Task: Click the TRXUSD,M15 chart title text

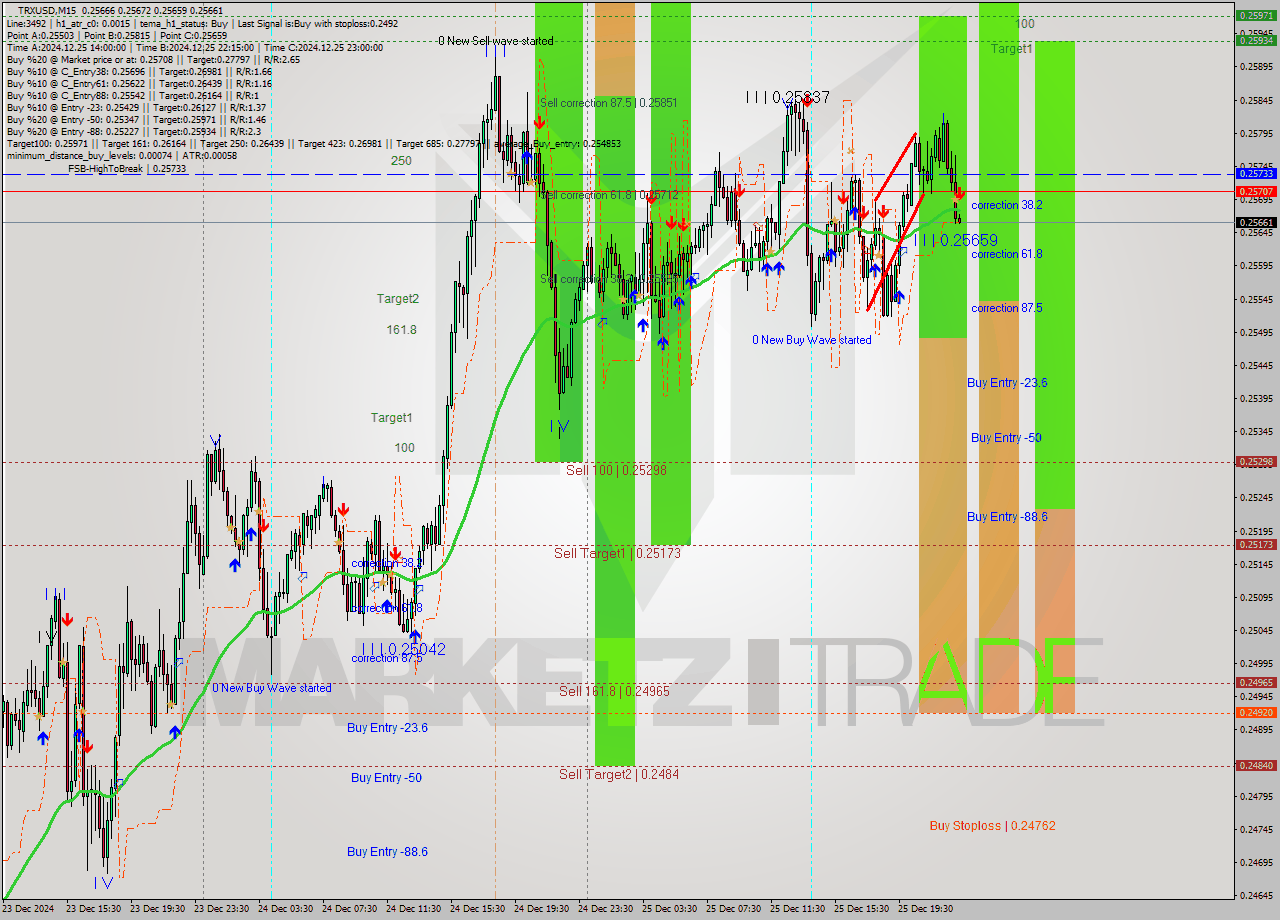Action: pyautogui.click(x=49, y=10)
